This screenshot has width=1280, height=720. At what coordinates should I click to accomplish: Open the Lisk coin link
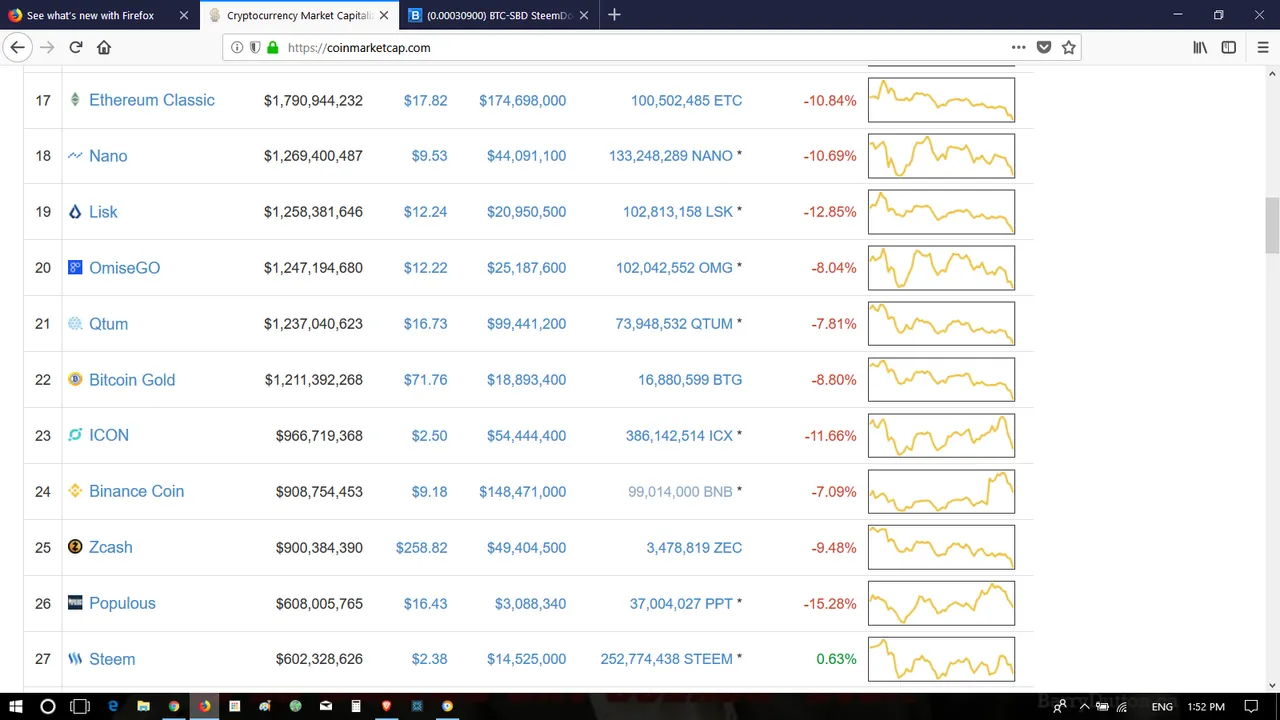pos(103,212)
